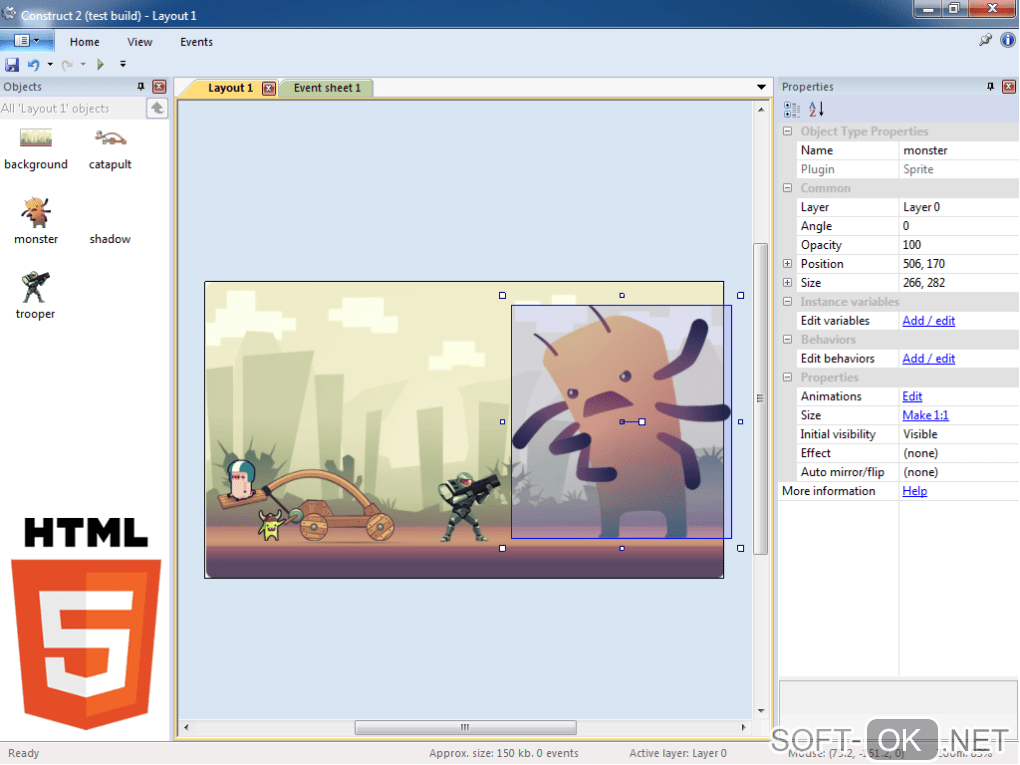1020x765 pixels.
Task: Close the Properties panel
Action: pyautogui.click(x=1009, y=87)
